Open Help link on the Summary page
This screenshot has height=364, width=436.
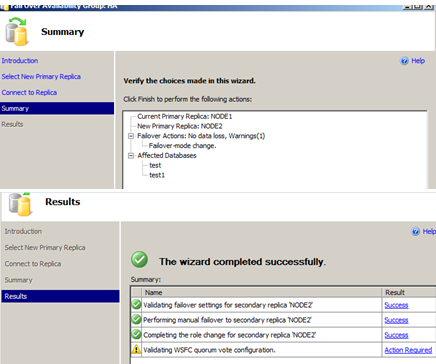tap(418, 61)
